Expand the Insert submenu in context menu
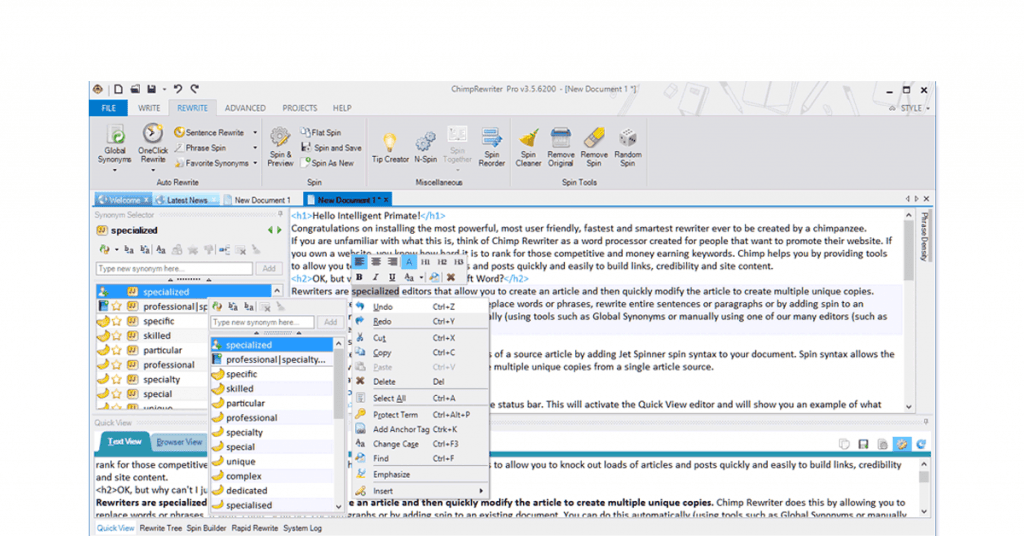 pyautogui.click(x=481, y=491)
